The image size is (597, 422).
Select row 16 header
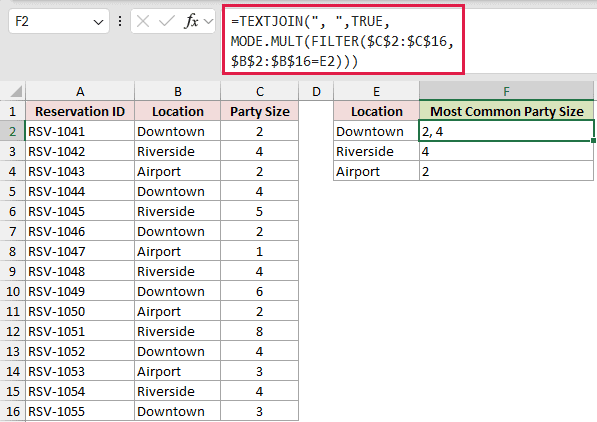point(13,411)
